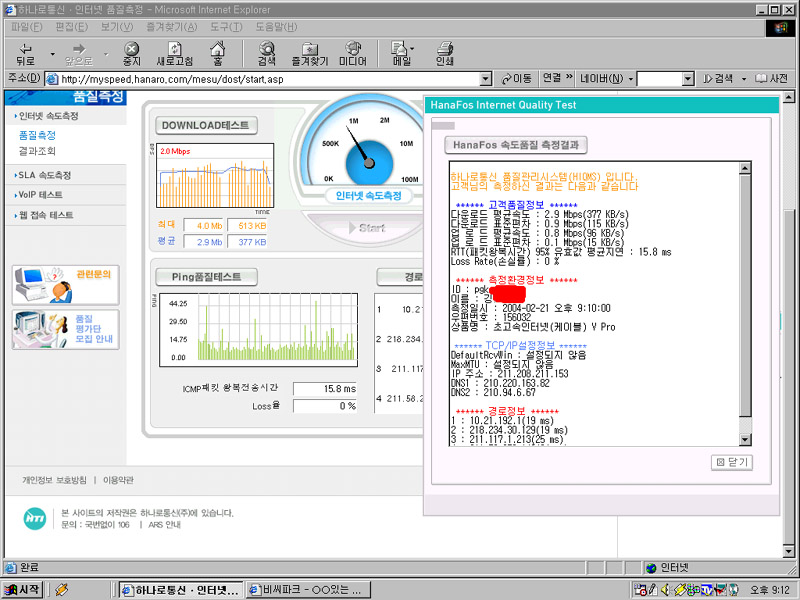
Task: Click the Loss율 0 % field
Action: click(x=324, y=406)
